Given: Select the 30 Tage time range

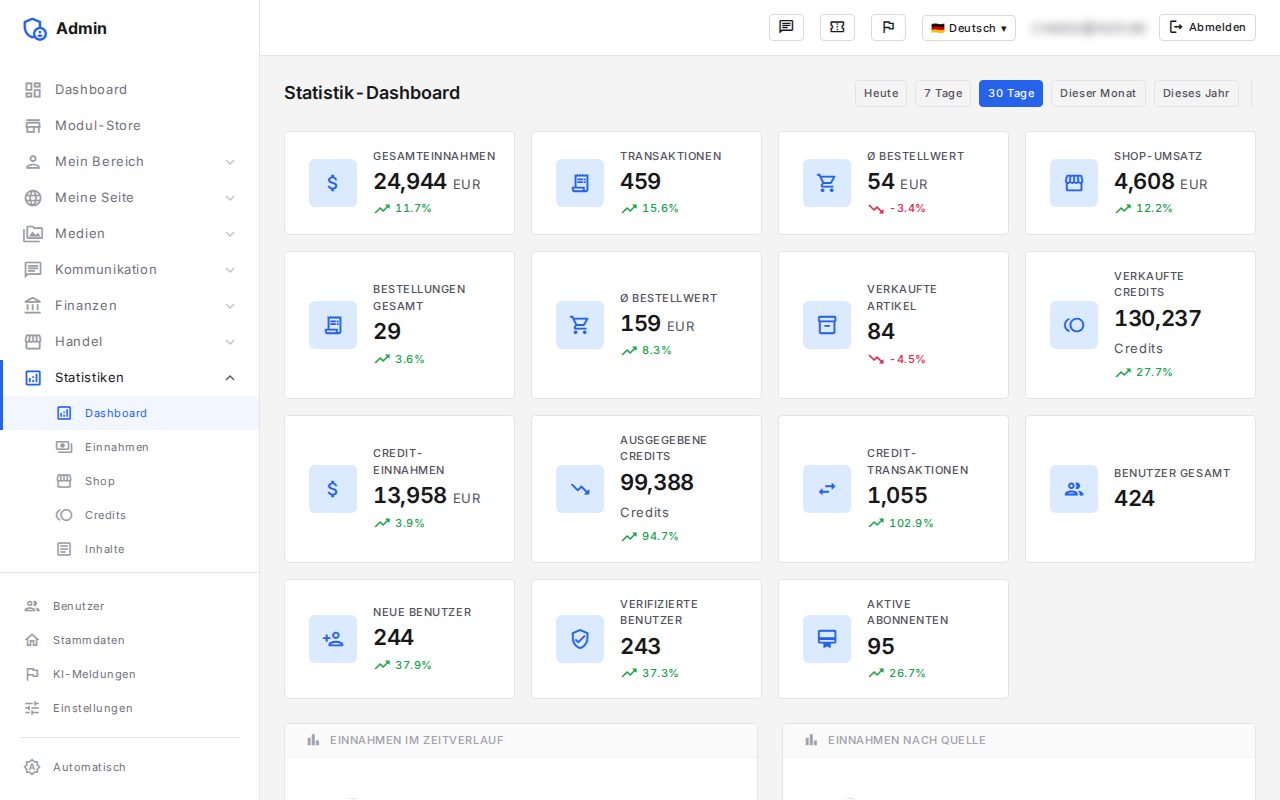Looking at the screenshot, I should pos(1011,93).
